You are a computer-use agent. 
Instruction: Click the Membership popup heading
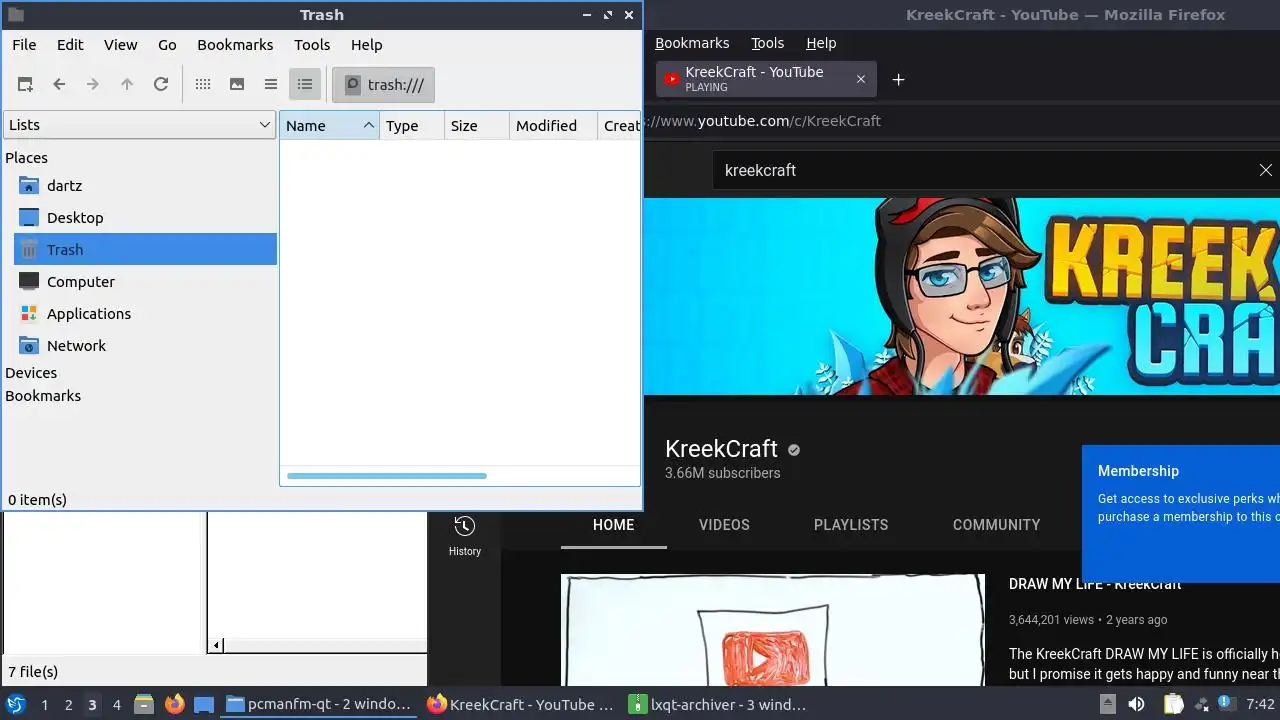(x=1138, y=471)
